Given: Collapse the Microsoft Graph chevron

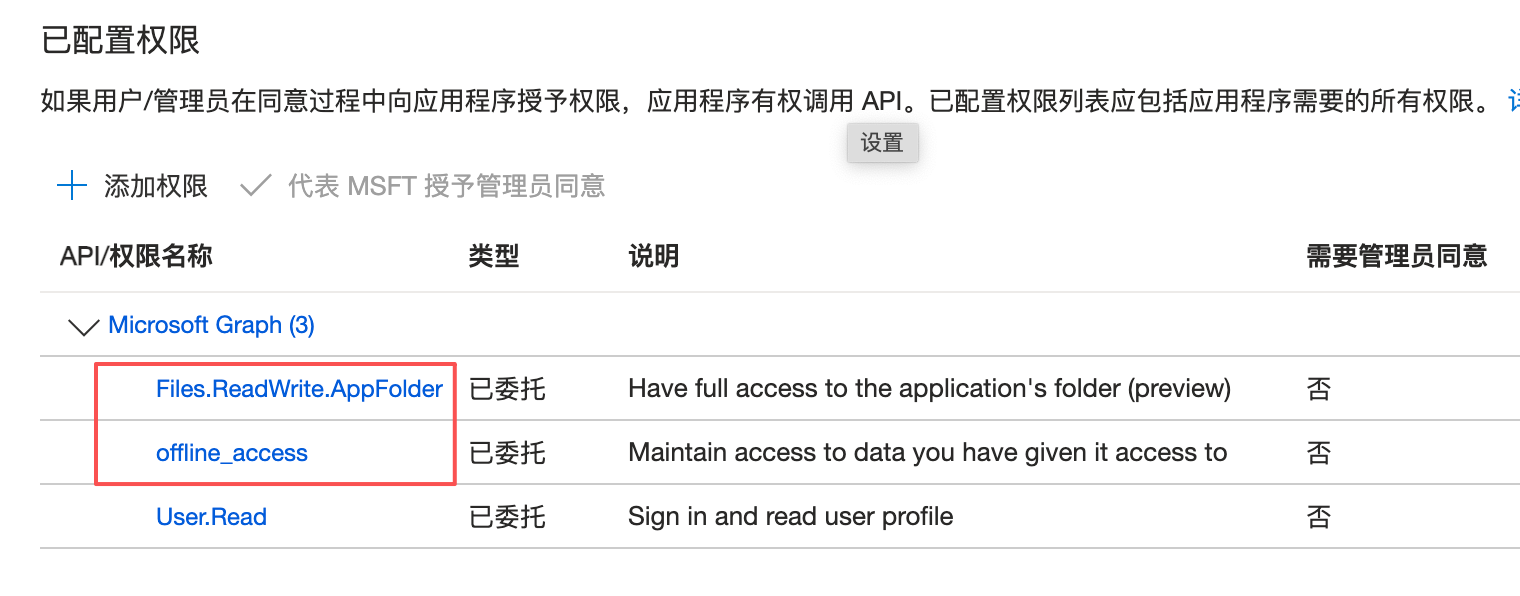Looking at the screenshot, I should click(x=82, y=326).
